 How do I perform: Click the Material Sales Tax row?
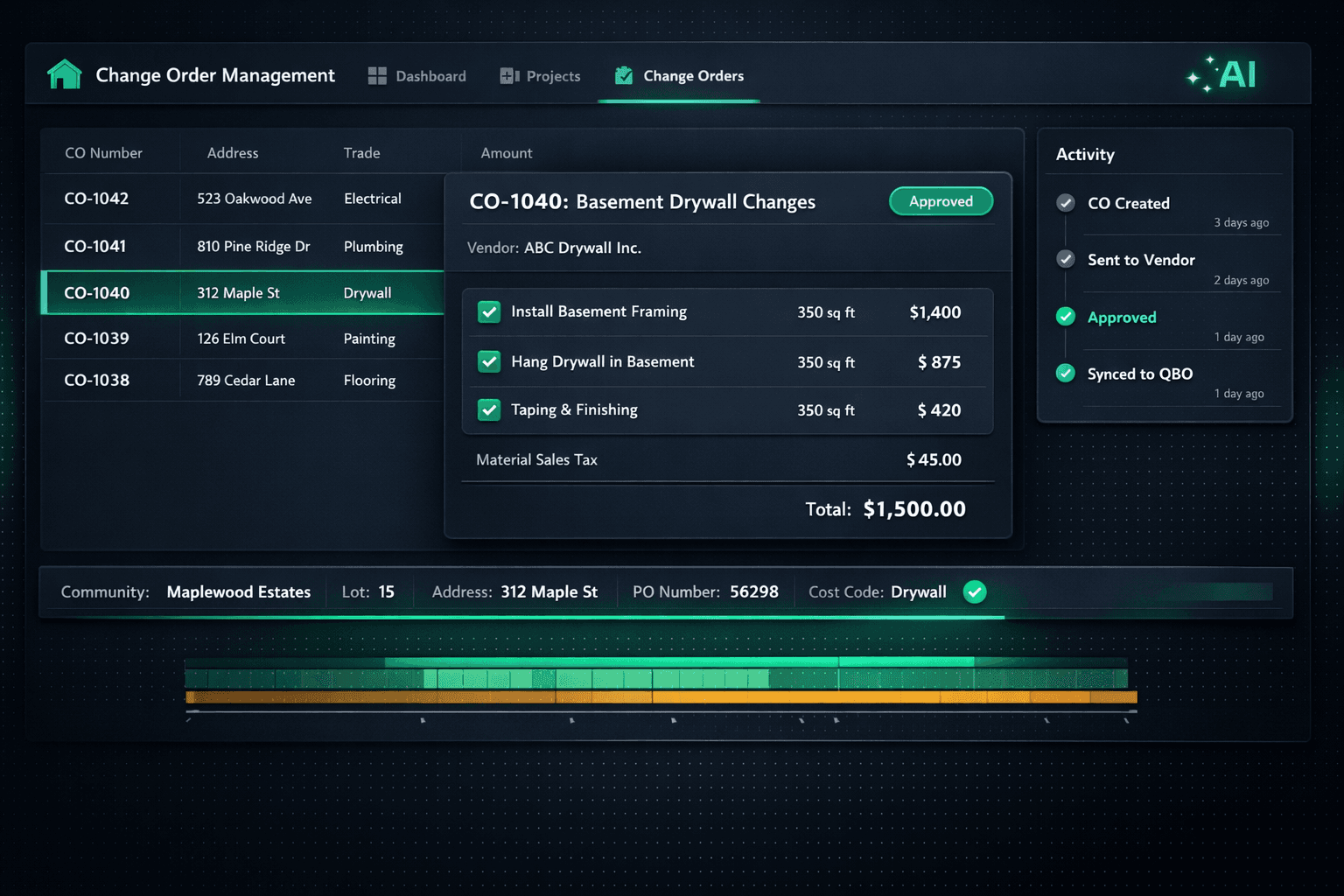728,459
